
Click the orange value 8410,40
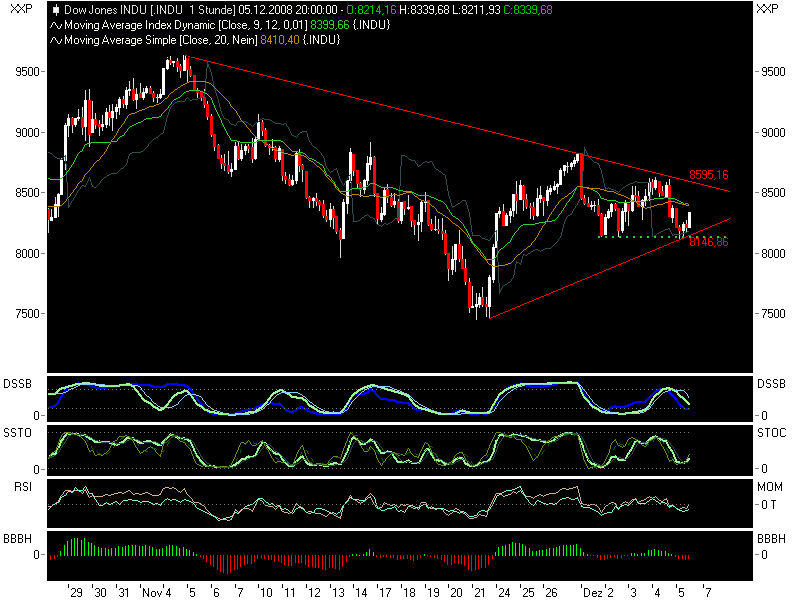coord(280,40)
